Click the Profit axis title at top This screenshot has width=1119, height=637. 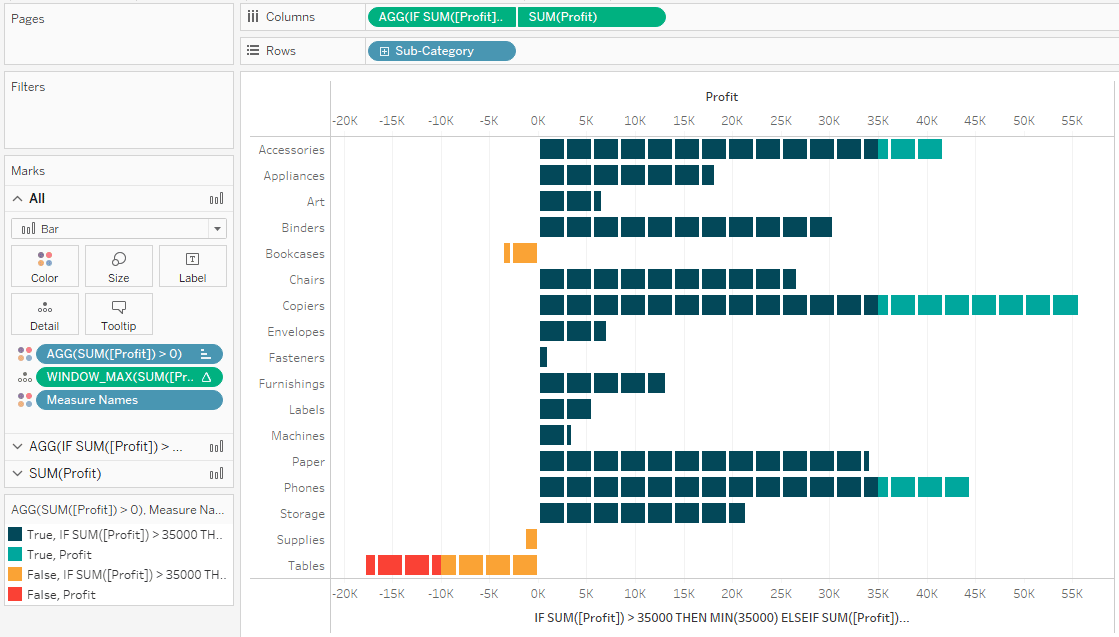721,97
